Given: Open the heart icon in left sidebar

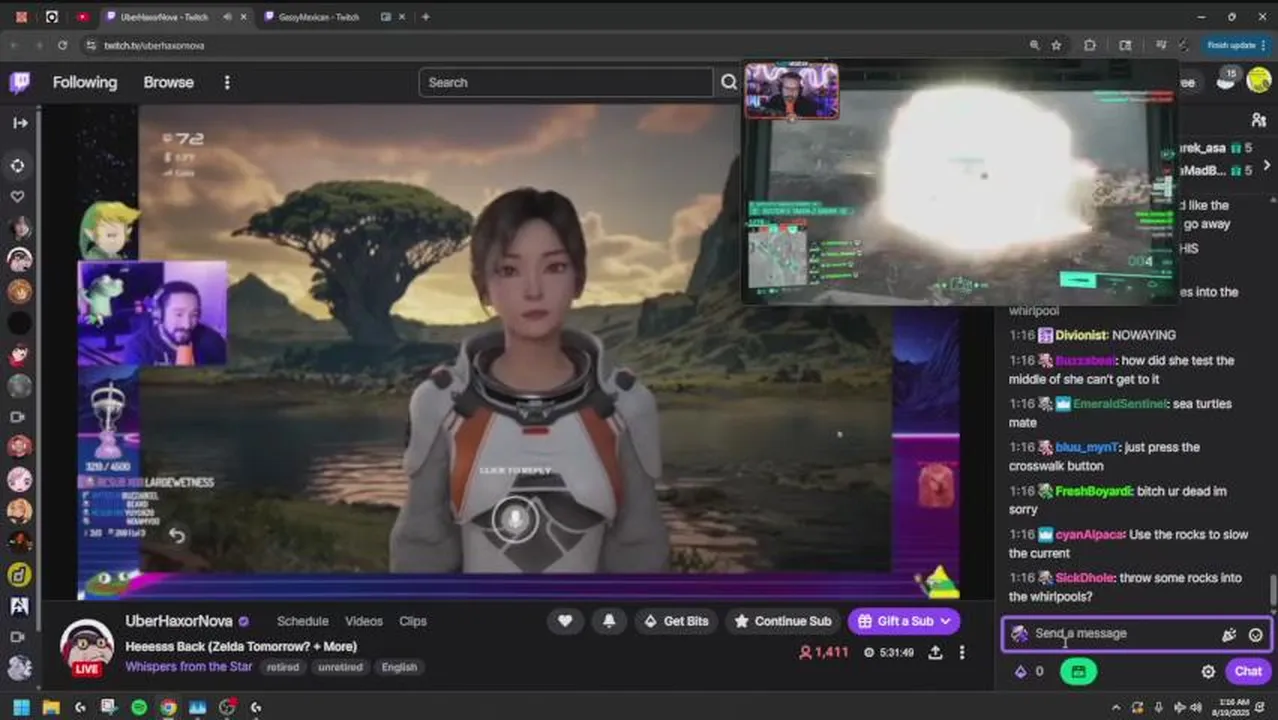Looking at the screenshot, I should pos(18,196).
